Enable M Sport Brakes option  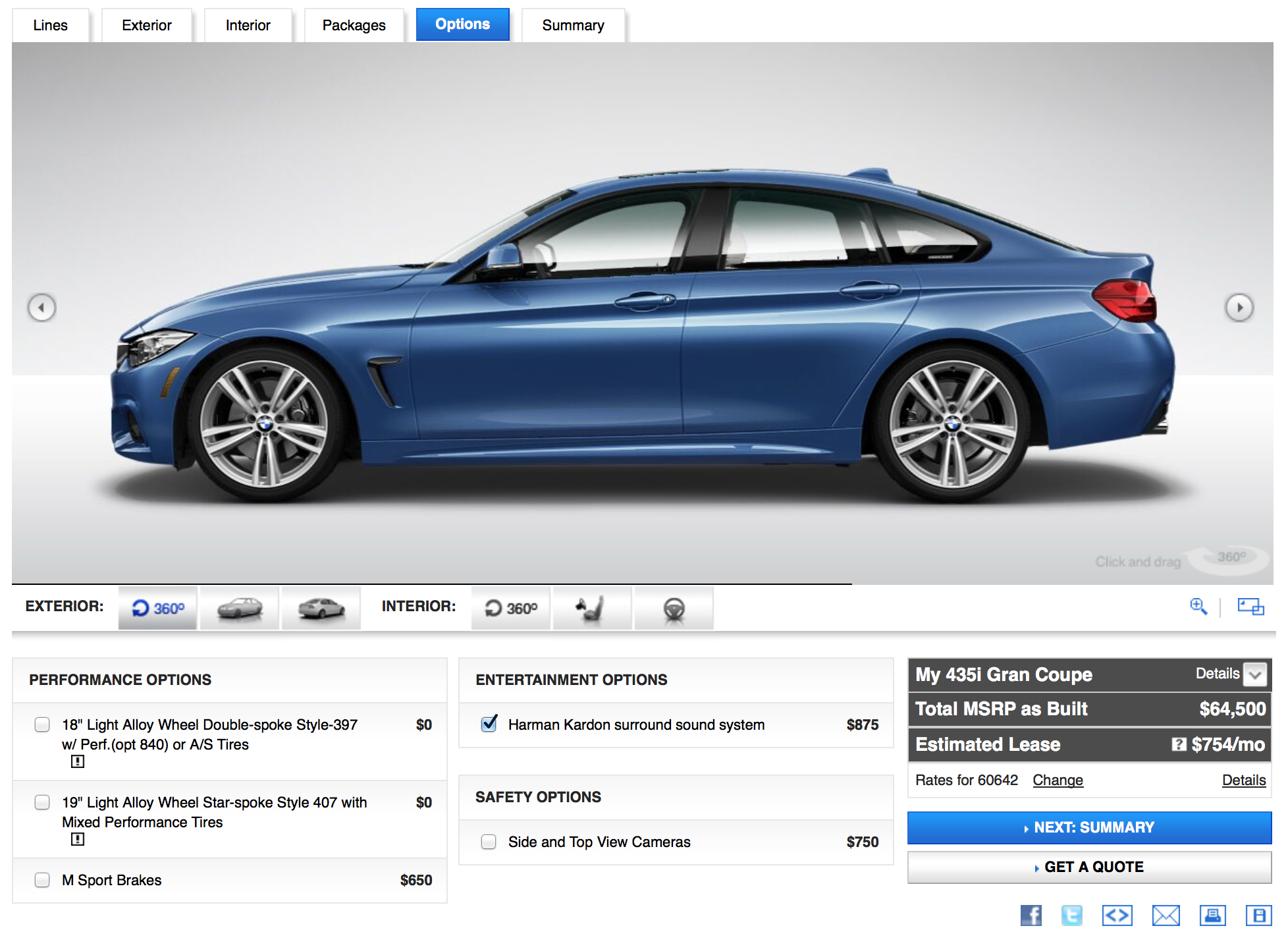pyautogui.click(x=42, y=880)
